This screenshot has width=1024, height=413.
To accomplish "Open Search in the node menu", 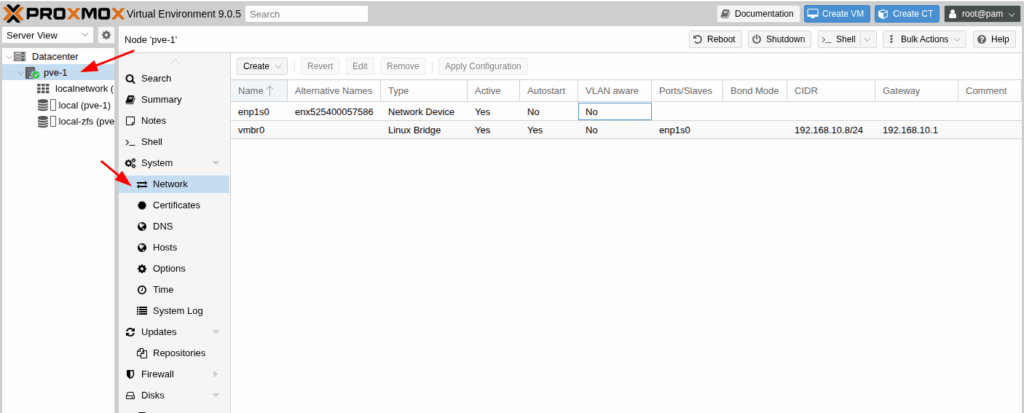I will 174,78.
